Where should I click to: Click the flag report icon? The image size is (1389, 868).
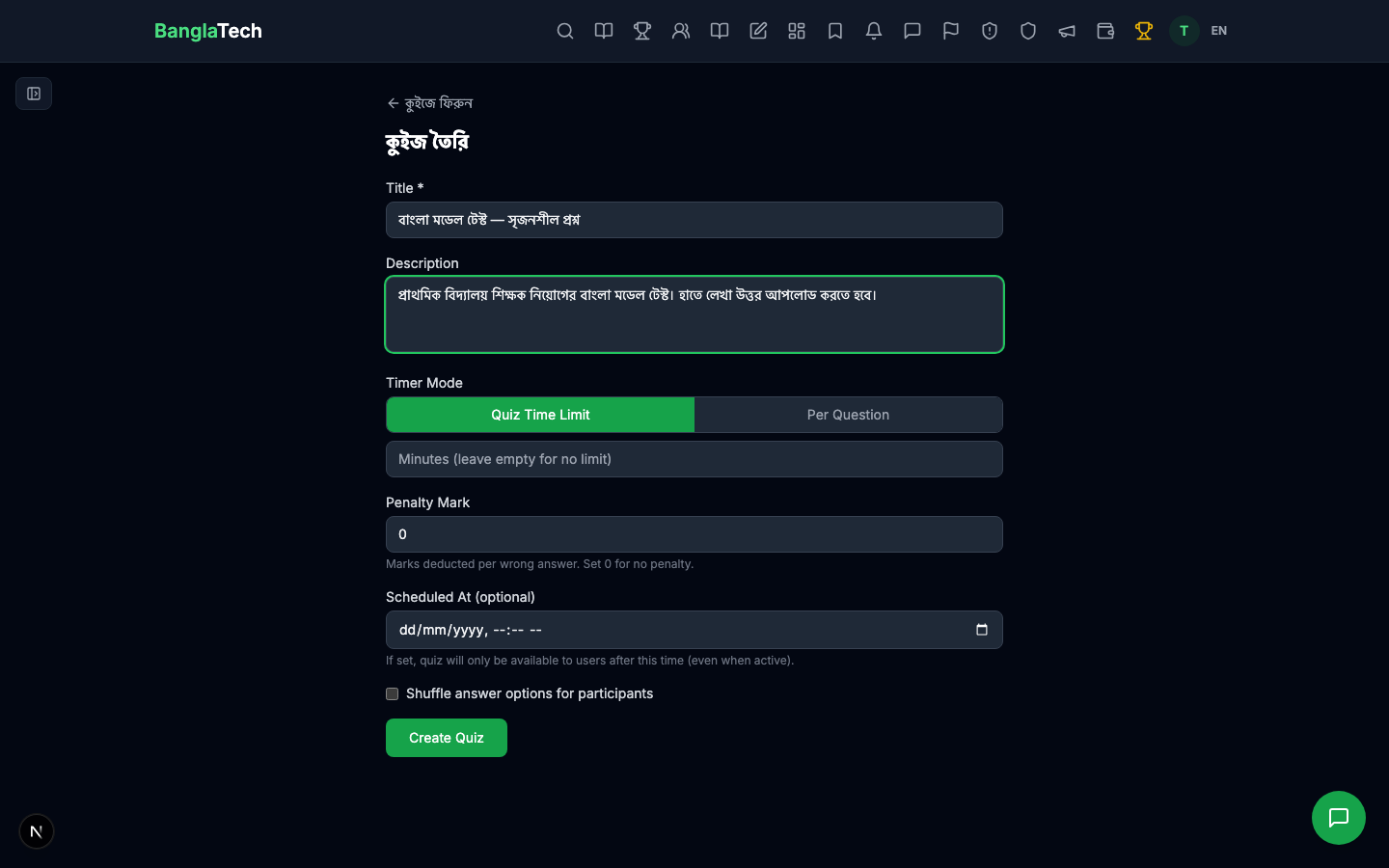[951, 31]
